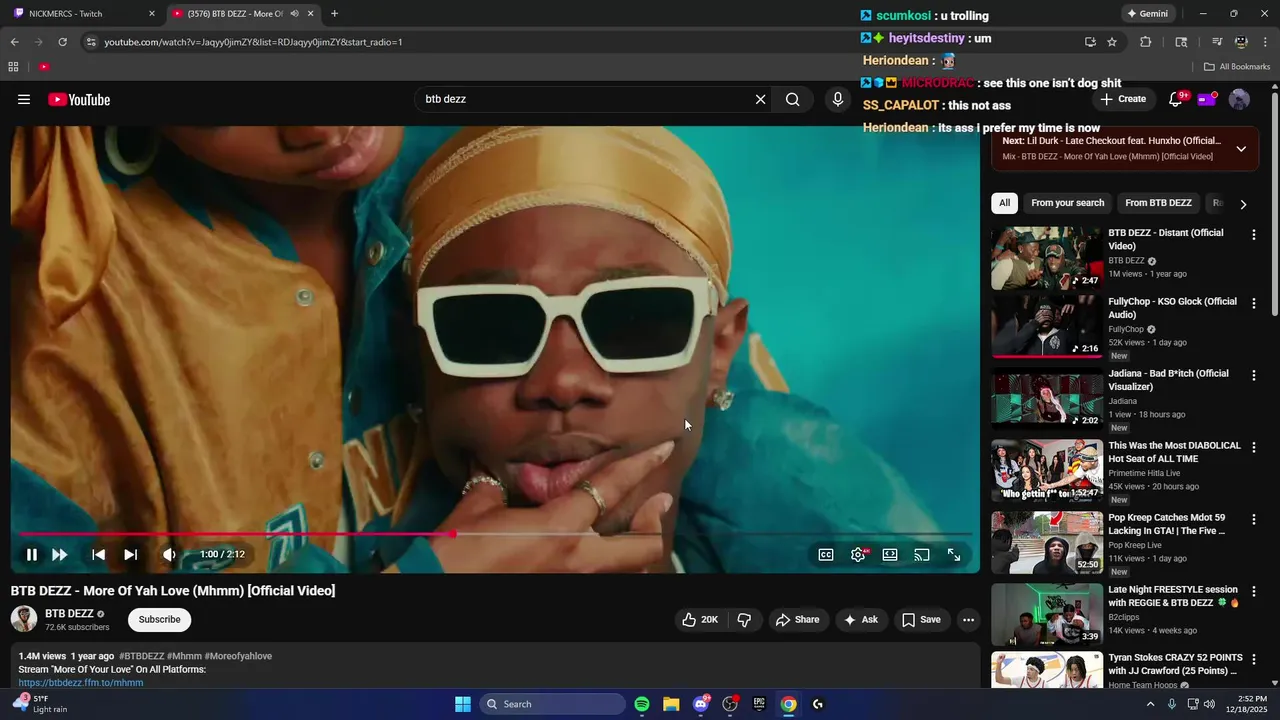Open Chrome extensions puzzle icon

[x=1146, y=42]
